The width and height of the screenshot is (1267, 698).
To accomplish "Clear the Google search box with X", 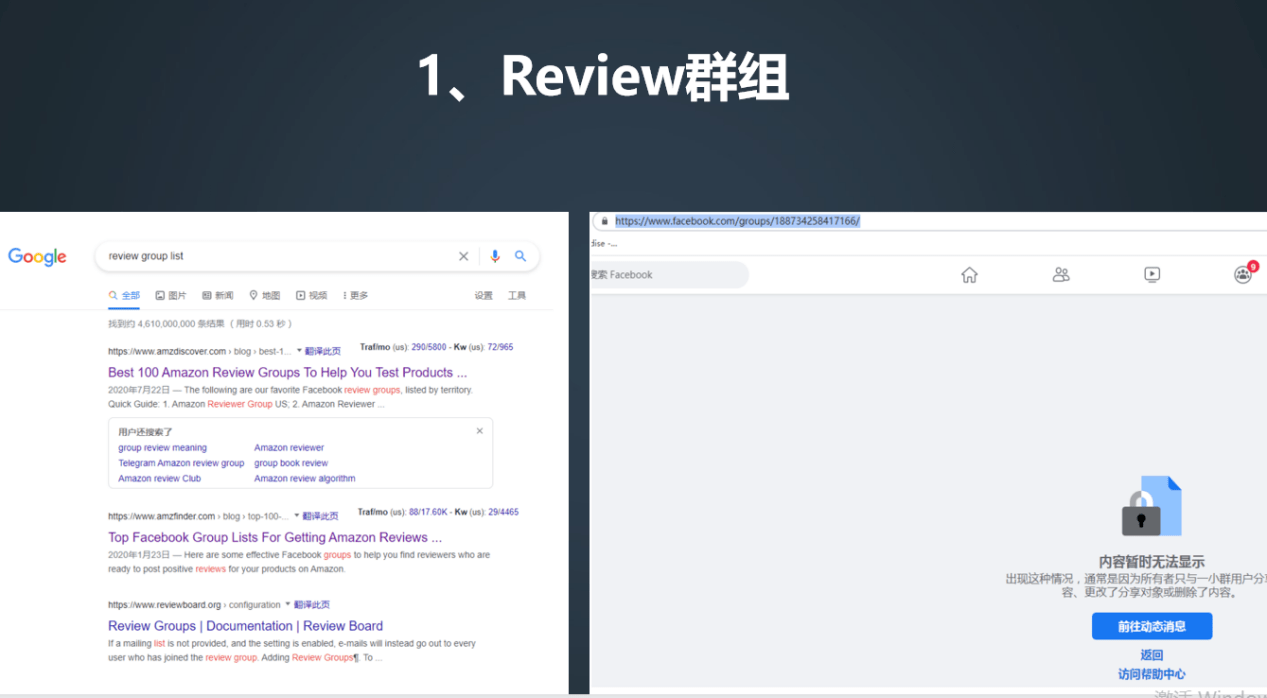I will [x=463, y=256].
